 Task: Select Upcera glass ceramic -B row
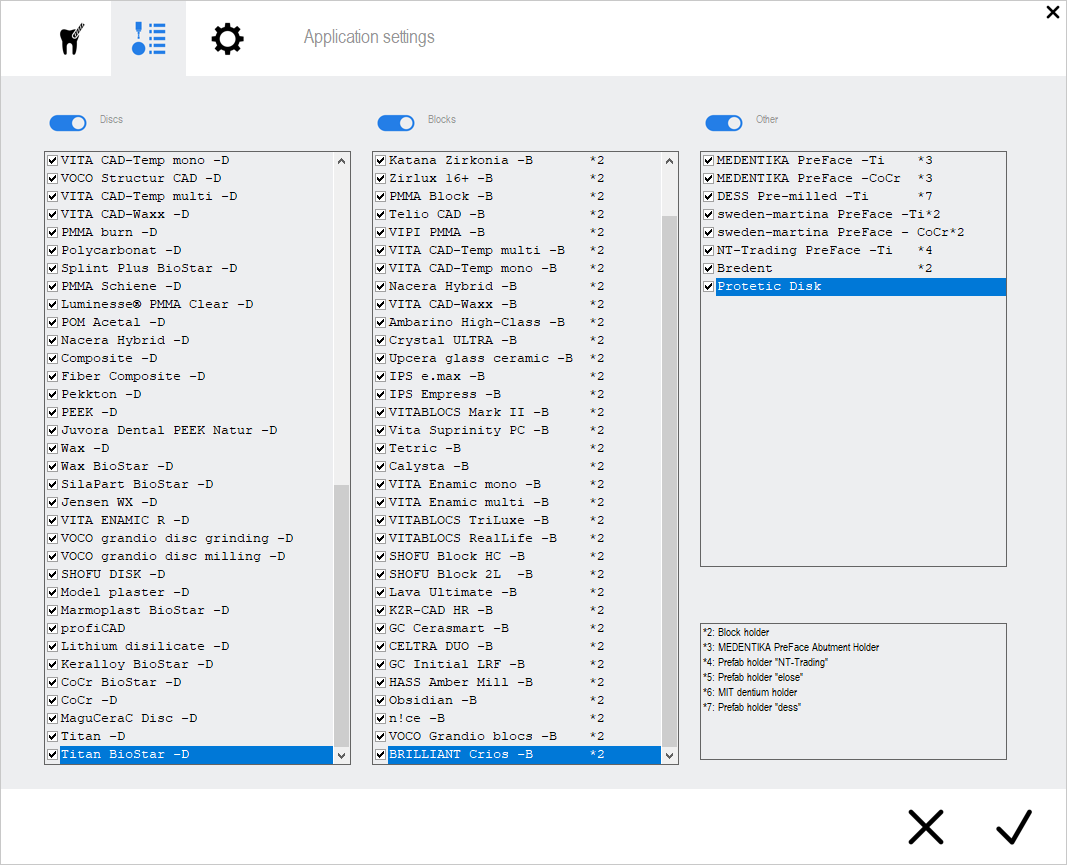tap(518, 358)
